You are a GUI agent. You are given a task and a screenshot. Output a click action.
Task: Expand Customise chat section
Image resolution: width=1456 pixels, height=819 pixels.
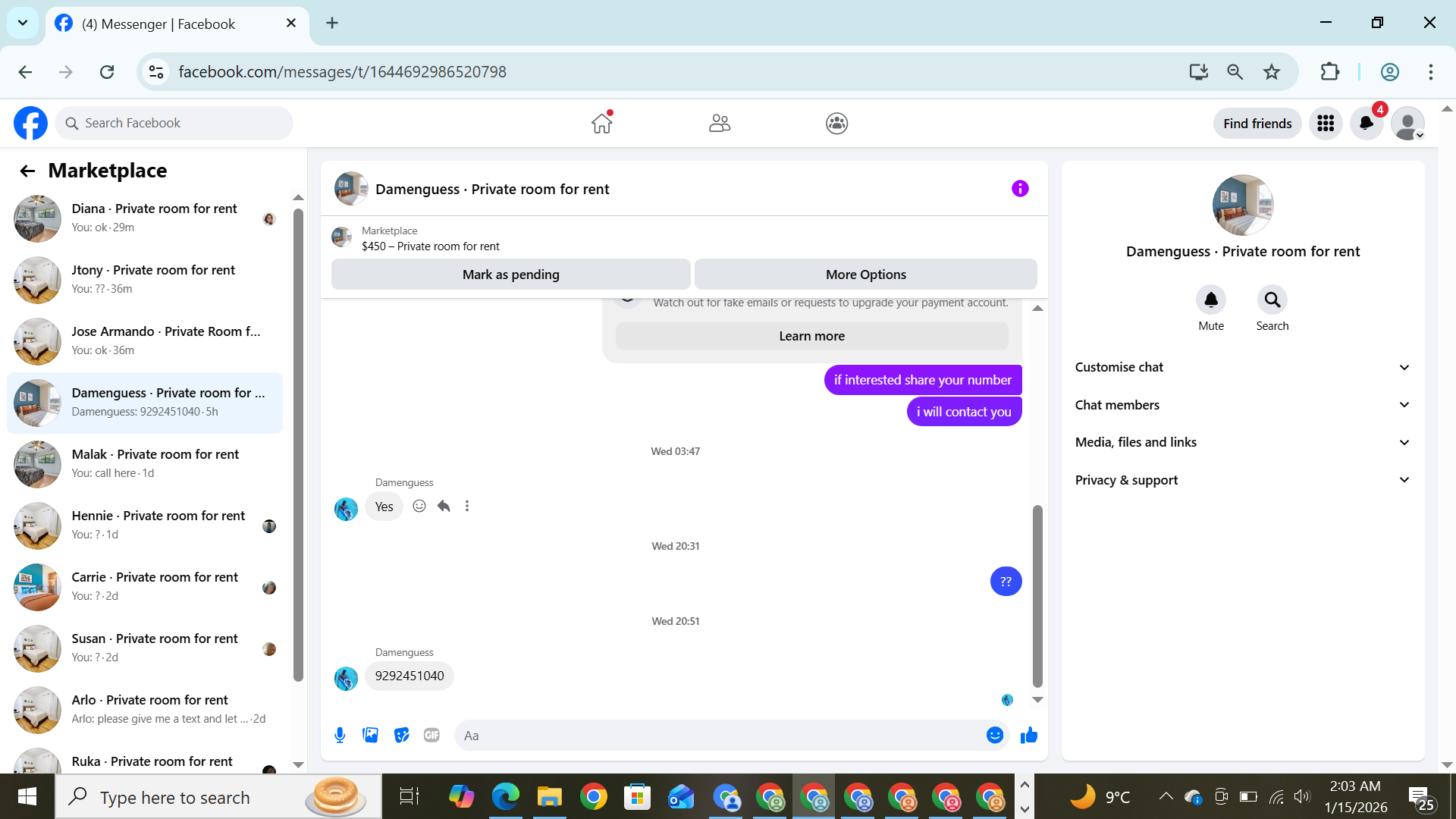tap(1242, 367)
